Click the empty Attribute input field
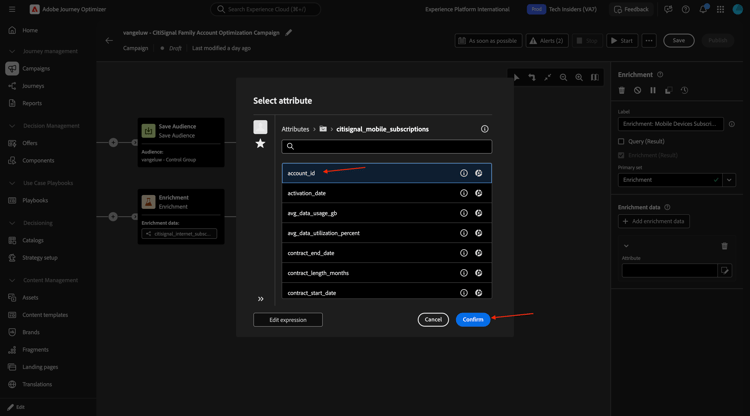This screenshot has width=750, height=416. pos(669,271)
